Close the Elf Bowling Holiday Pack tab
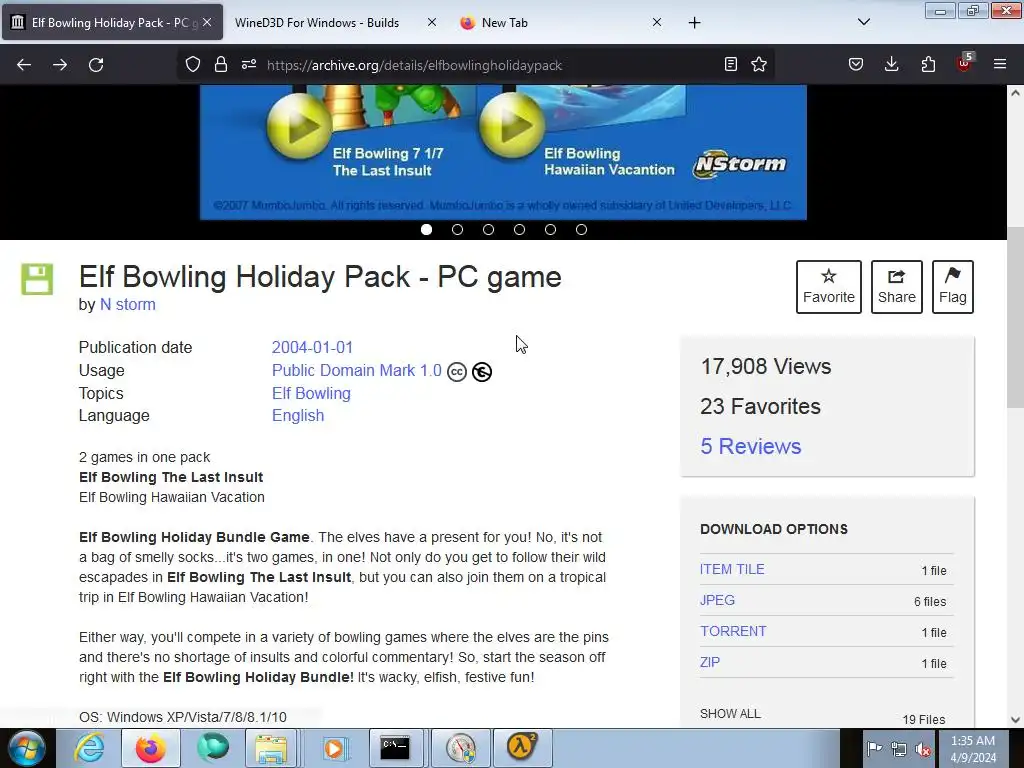1024x768 pixels. tap(207, 22)
